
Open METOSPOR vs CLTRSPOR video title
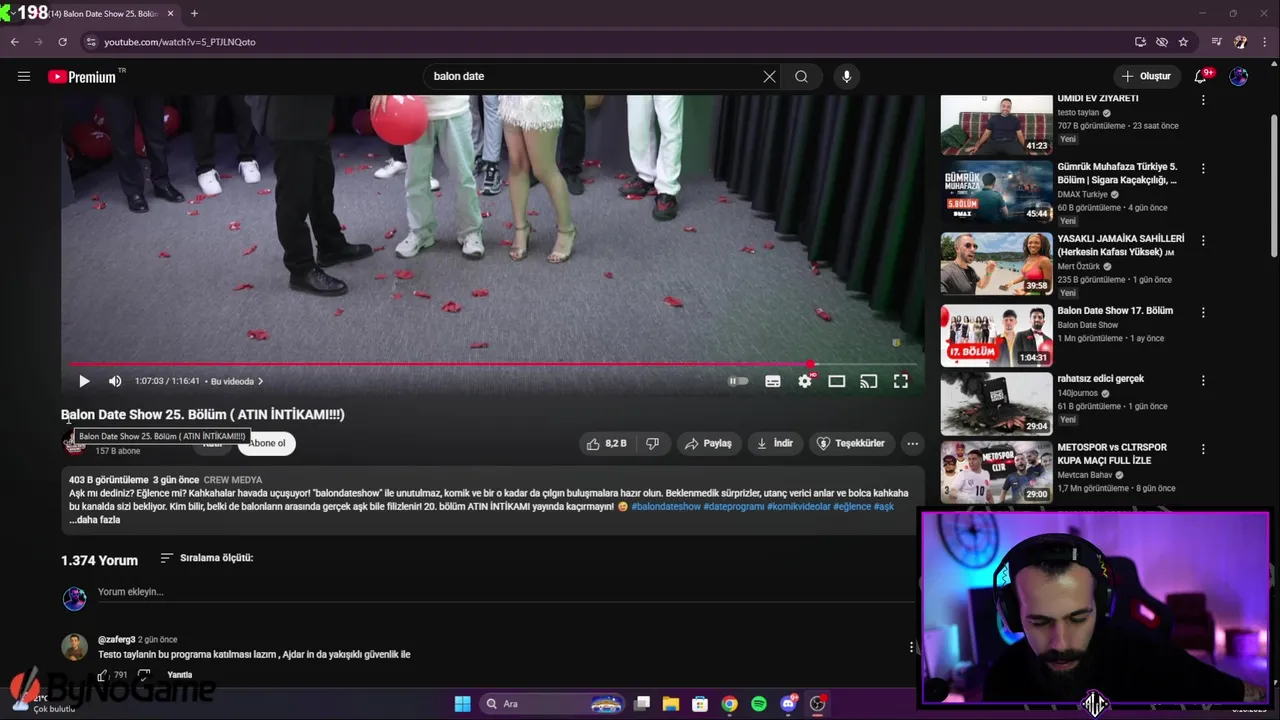click(x=1112, y=454)
